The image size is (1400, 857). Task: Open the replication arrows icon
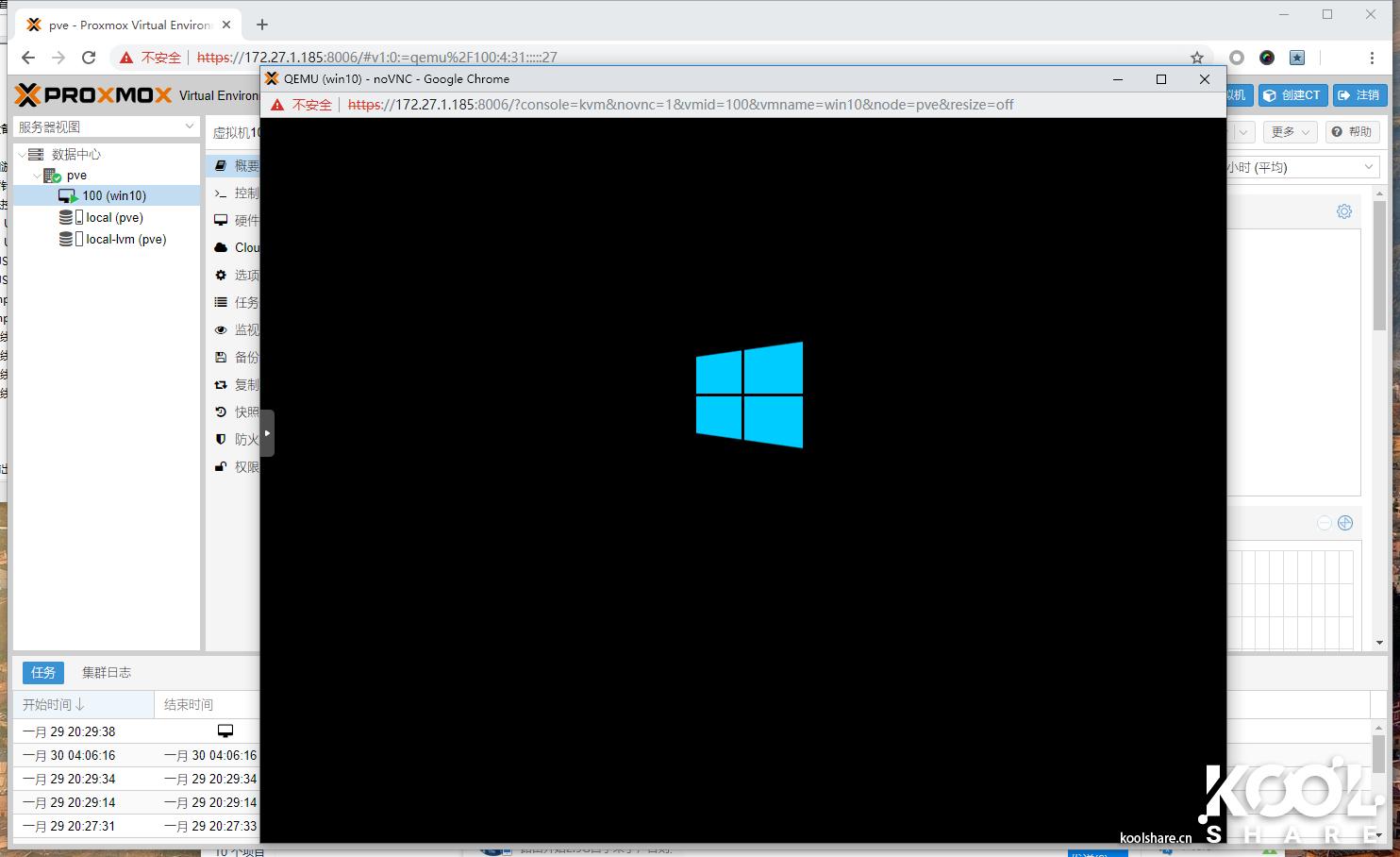click(221, 384)
